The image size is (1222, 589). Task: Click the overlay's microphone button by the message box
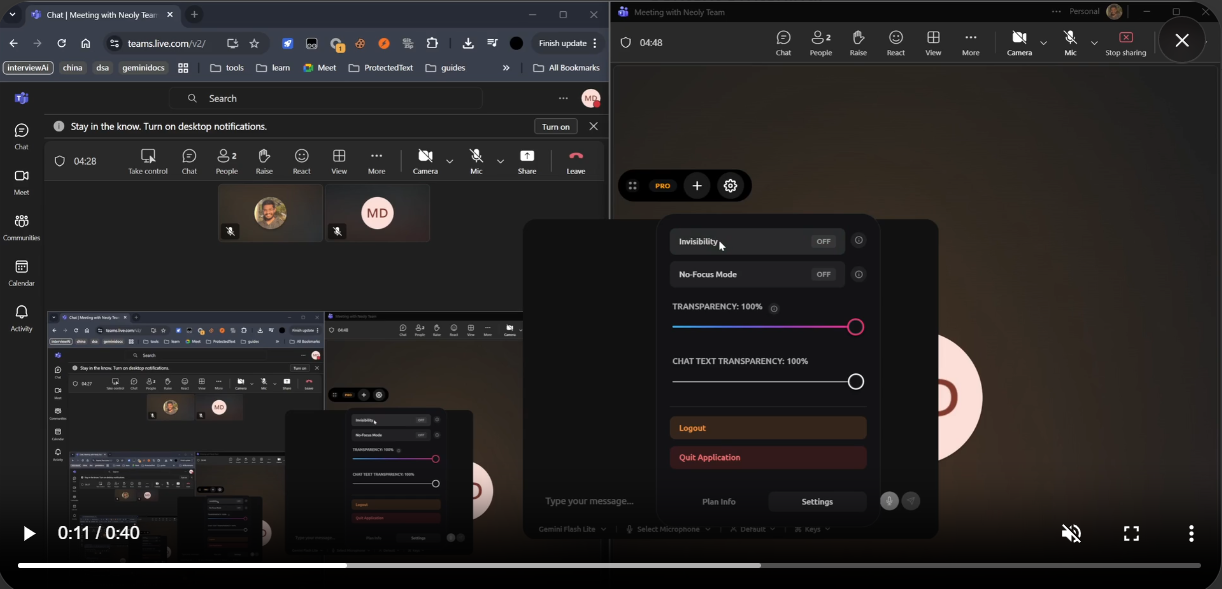889,501
